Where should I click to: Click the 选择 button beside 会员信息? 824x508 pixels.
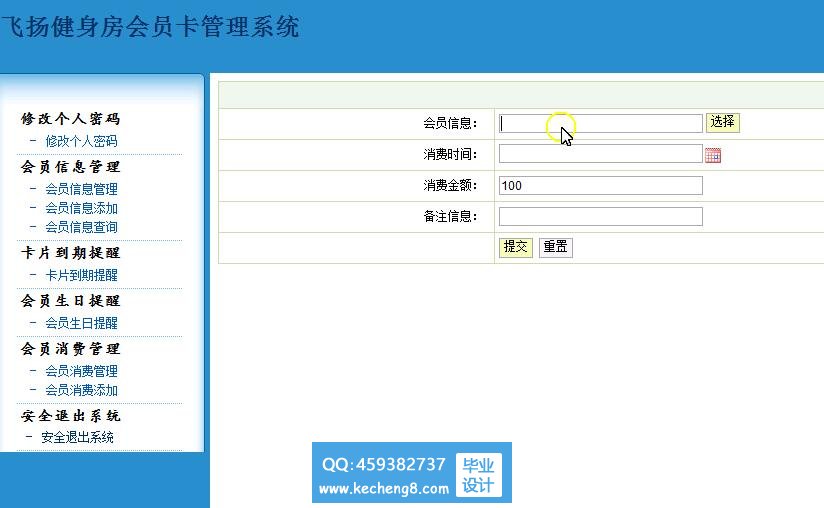(723, 122)
